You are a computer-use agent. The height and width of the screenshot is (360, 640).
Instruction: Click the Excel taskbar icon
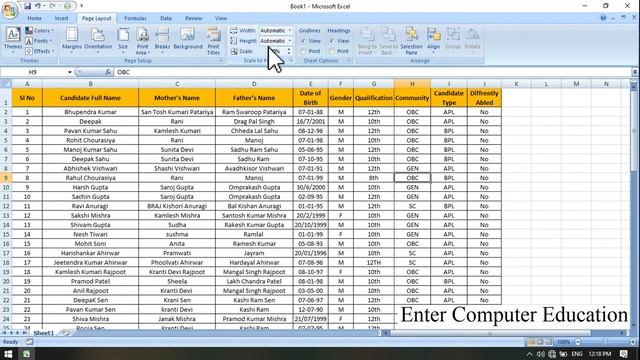click(26, 353)
